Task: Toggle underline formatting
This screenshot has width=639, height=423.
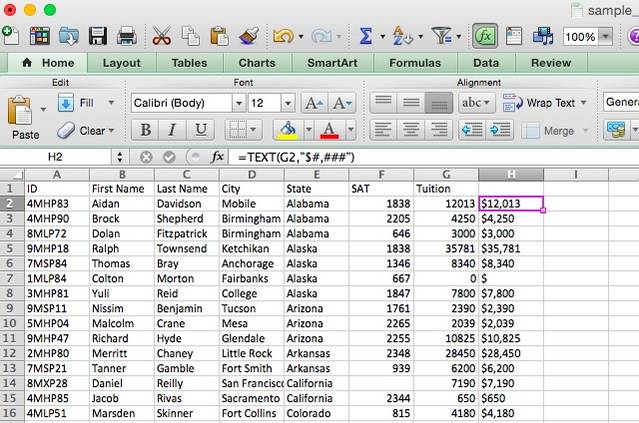Action: pyautogui.click(x=201, y=130)
